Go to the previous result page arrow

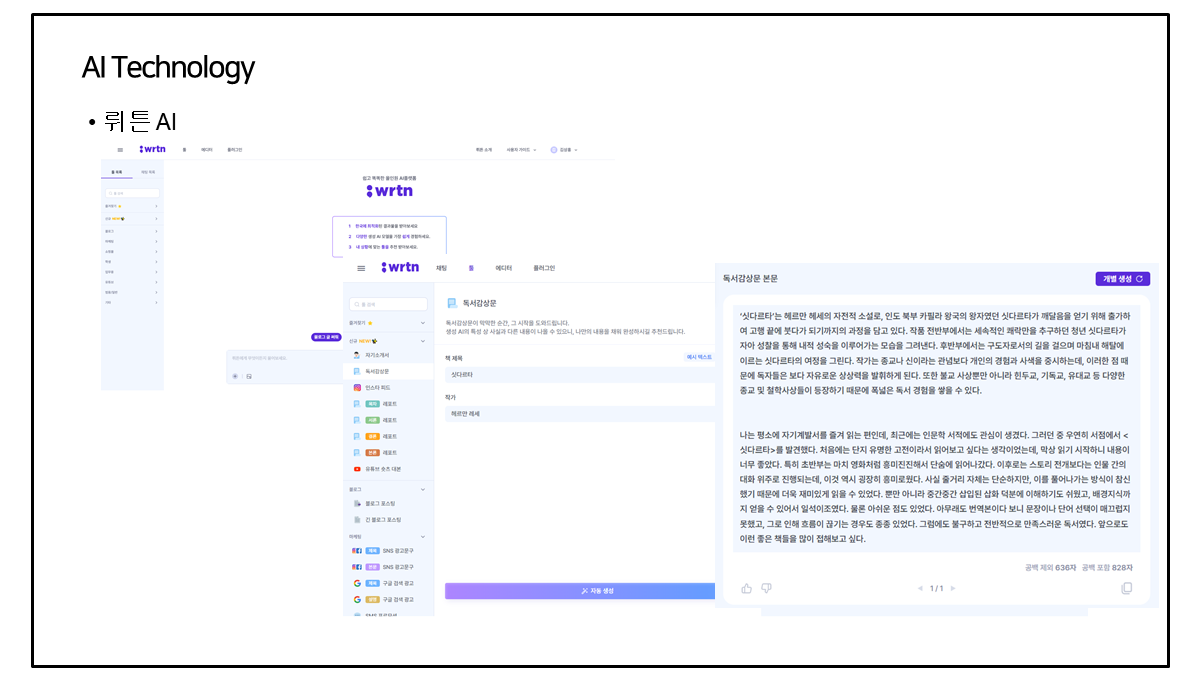(920, 588)
